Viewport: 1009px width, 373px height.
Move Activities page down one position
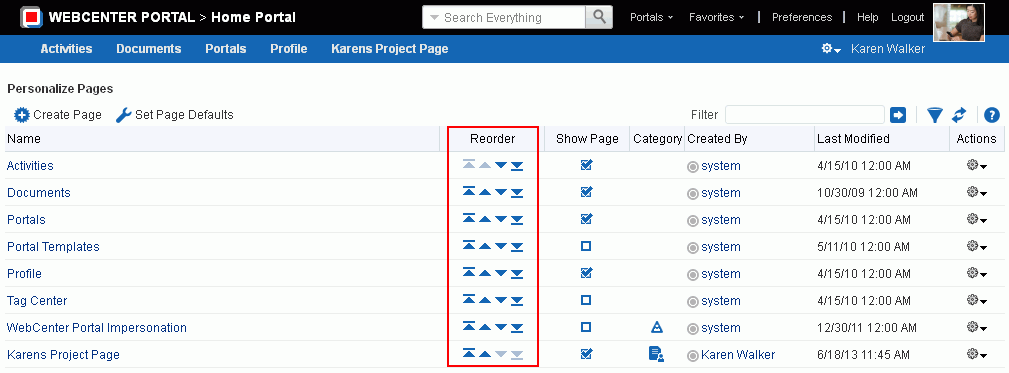tap(501, 166)
